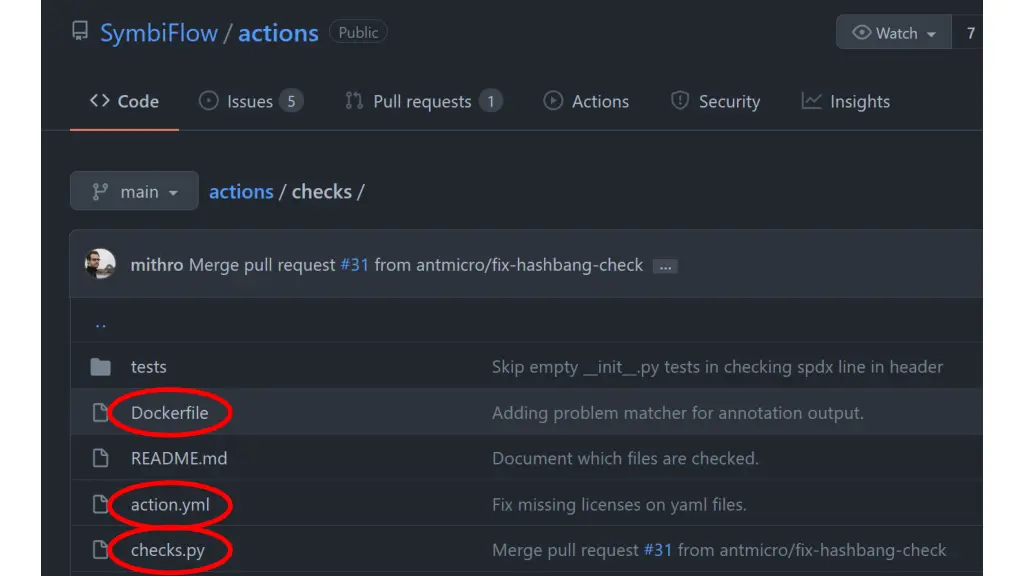Screen dimensions: 1024x576
Task: Go to actions root in breadcrumb path
Action: (241, 191)
